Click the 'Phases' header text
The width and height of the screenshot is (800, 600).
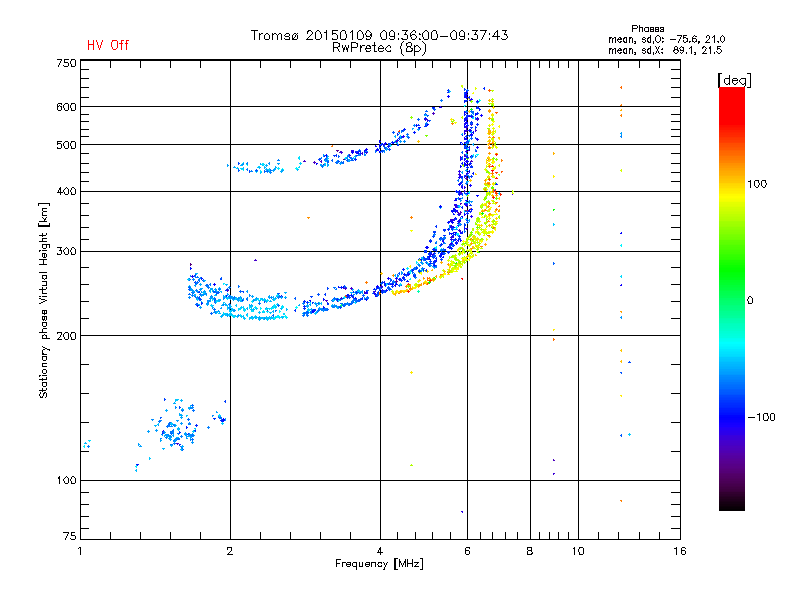pos(647,29)
